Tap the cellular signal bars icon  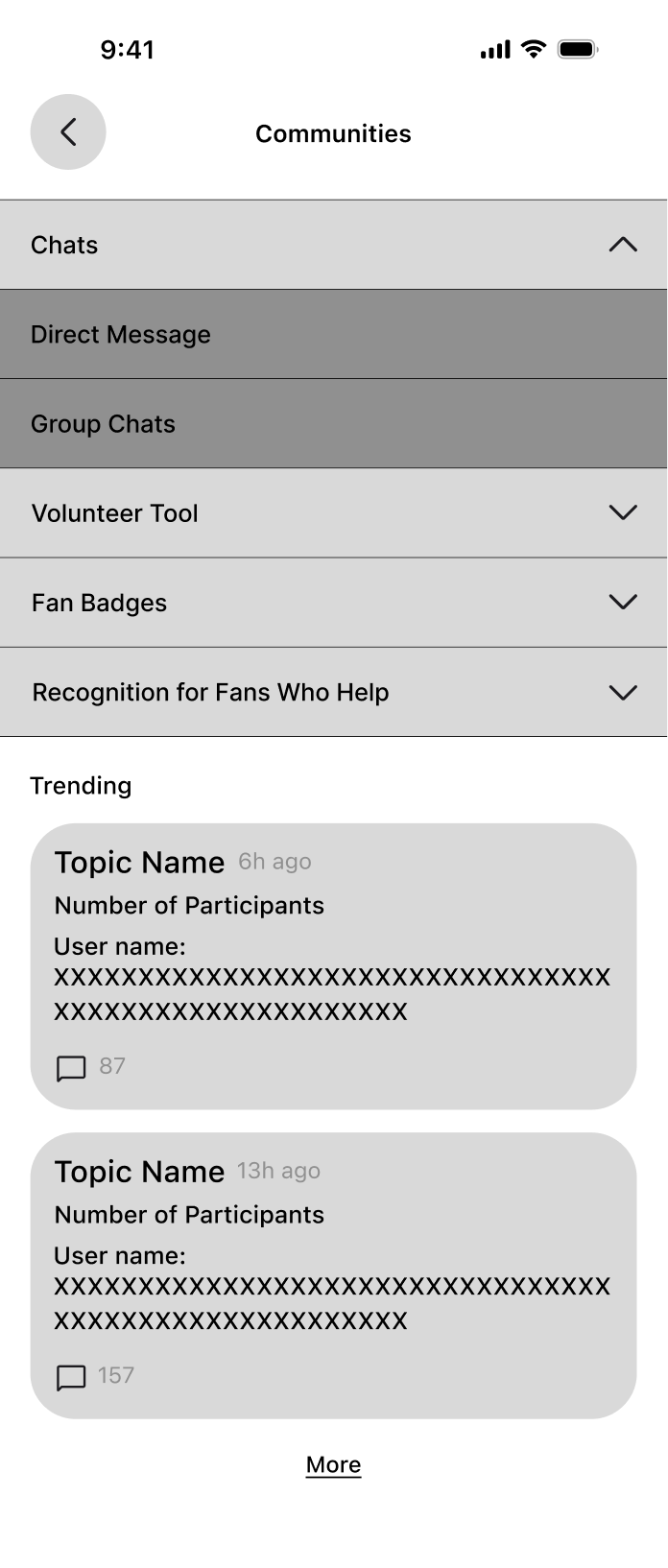pos(495,50)
